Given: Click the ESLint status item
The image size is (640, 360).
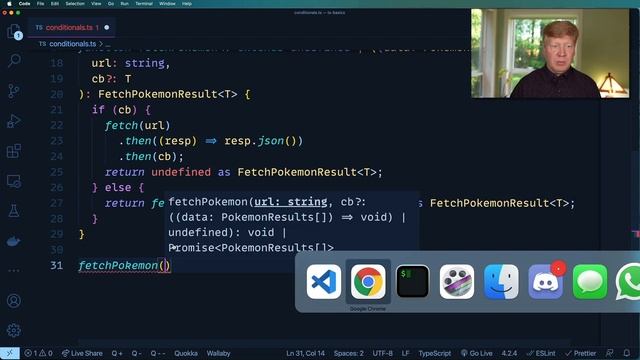Looking at the screenshot, I should point(541,353).
